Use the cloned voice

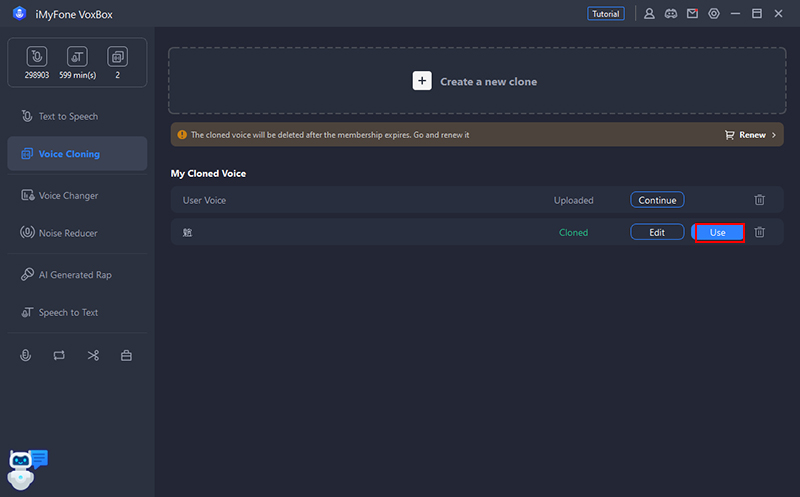point(718,233)
